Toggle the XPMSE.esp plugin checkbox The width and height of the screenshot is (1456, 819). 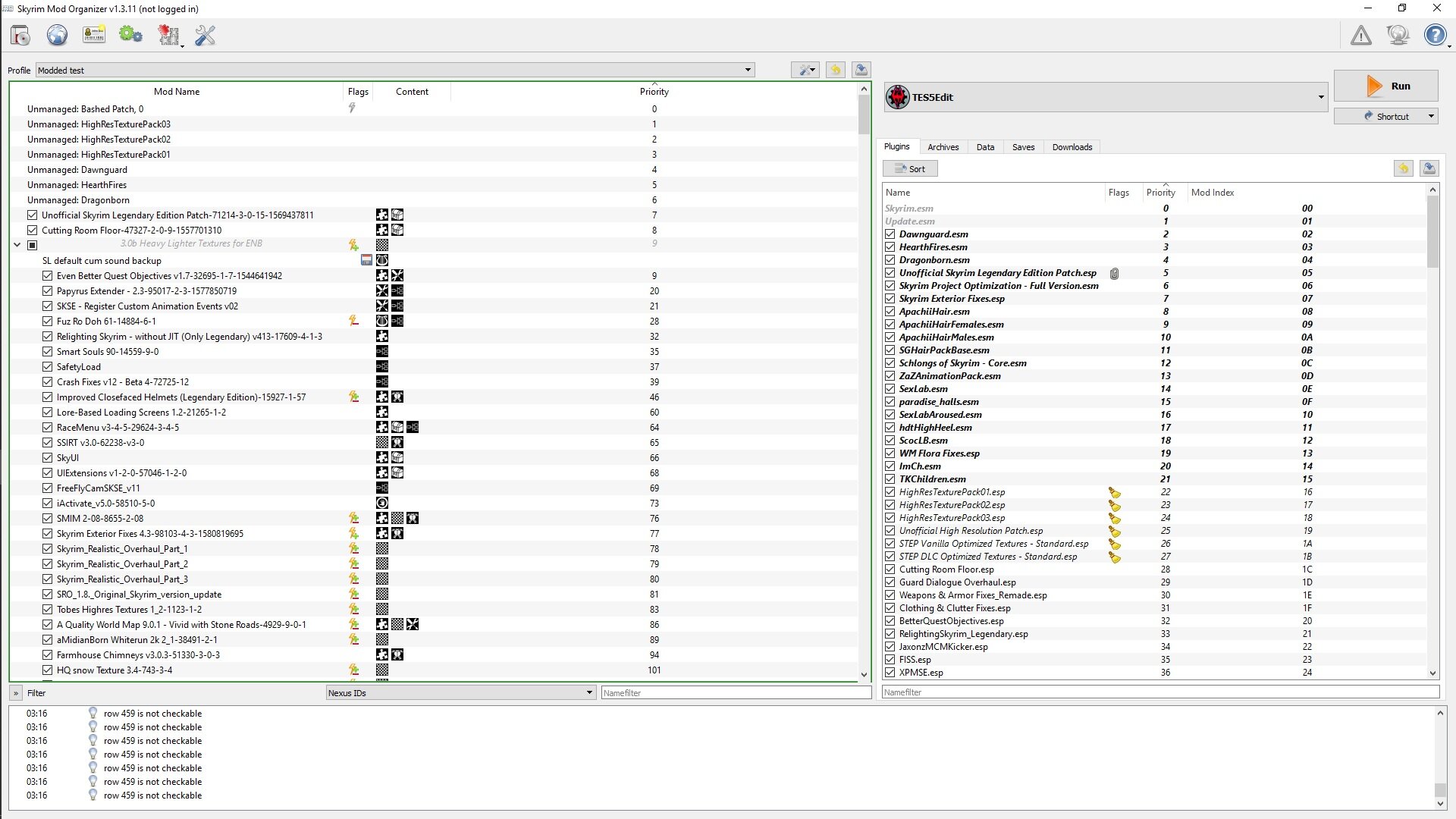(x=890, y=673)
